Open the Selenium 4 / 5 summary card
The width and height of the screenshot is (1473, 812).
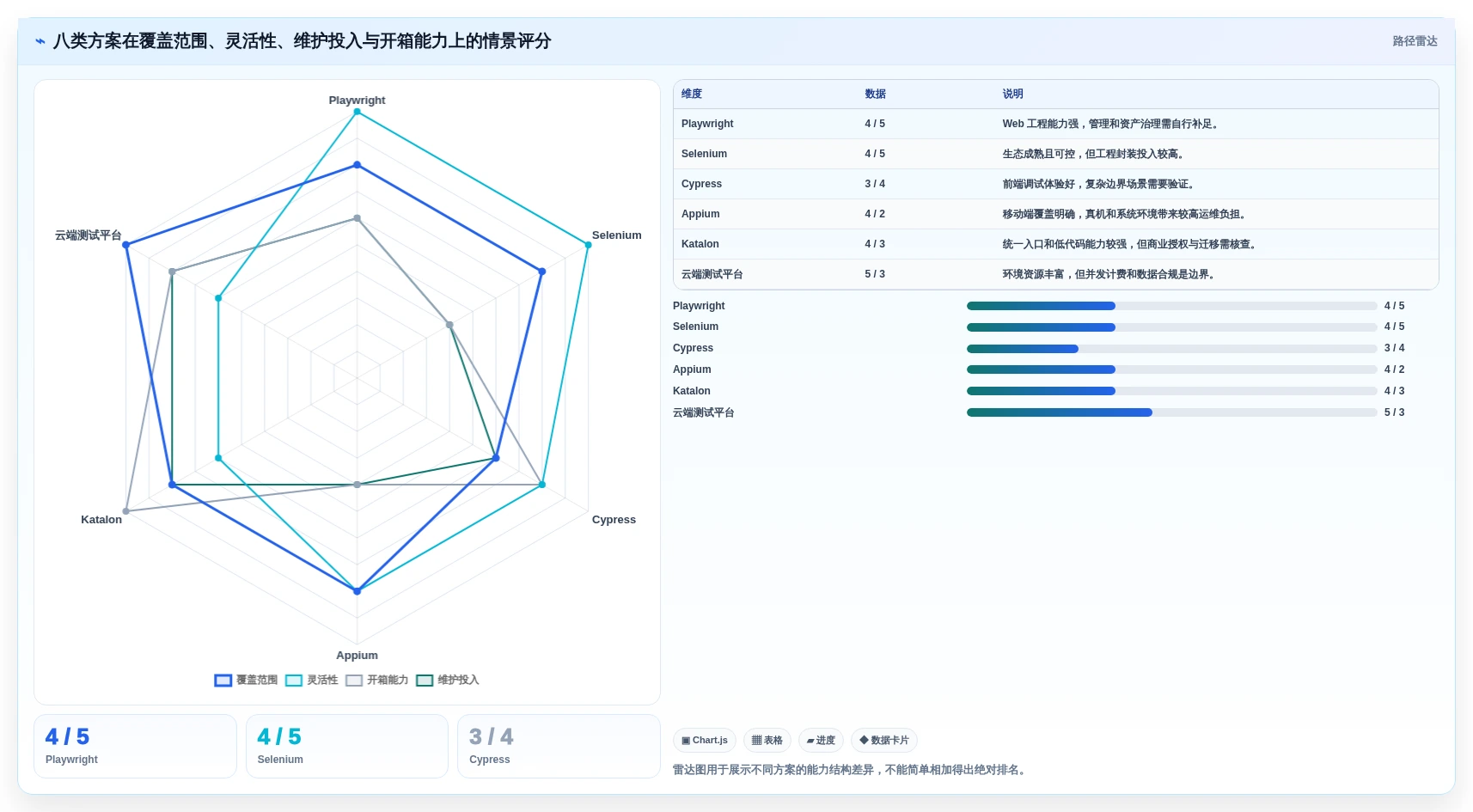[347, 747]
